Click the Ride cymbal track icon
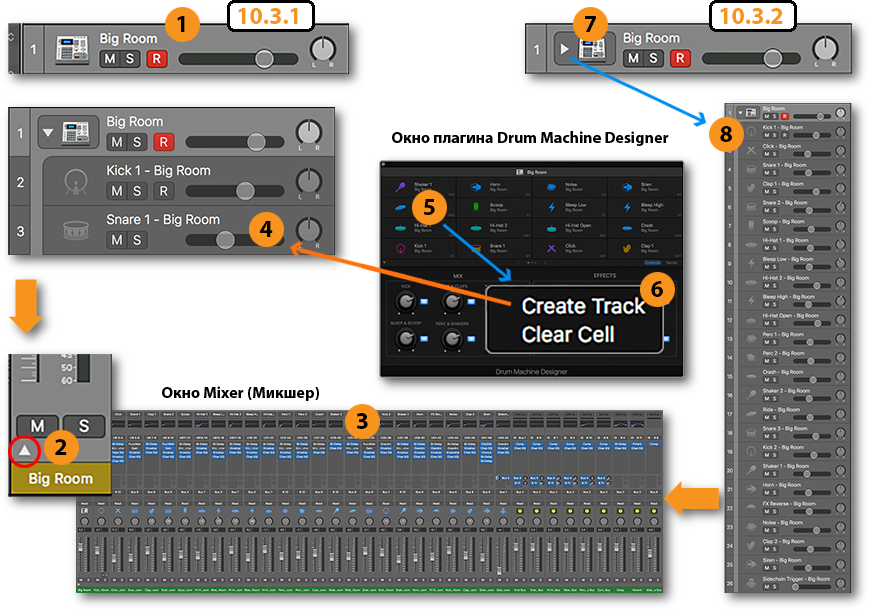 point(751,413)
